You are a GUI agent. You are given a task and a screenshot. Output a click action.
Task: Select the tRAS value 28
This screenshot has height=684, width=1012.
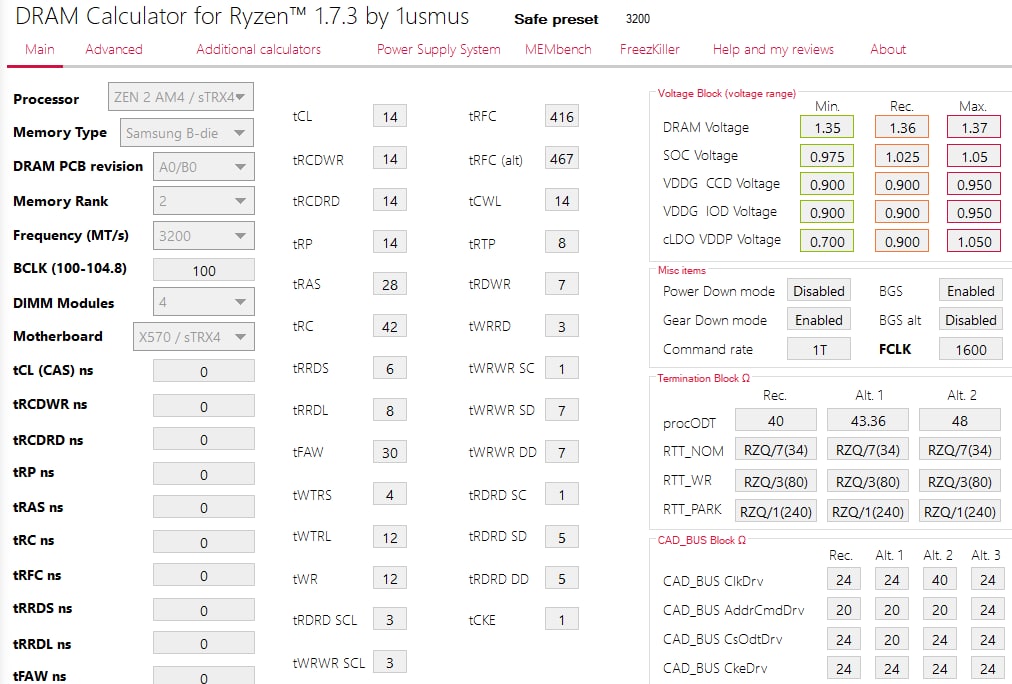pos(390,285)
